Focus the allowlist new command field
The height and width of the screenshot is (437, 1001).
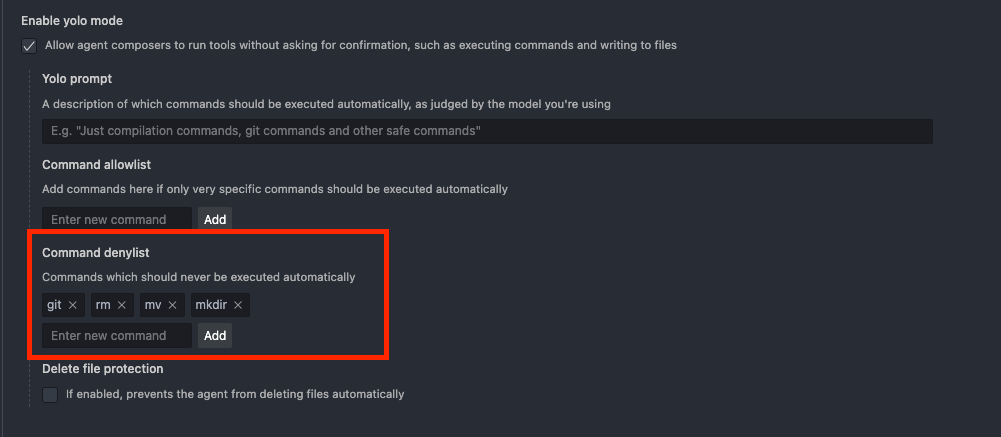(x=117, y=219)
